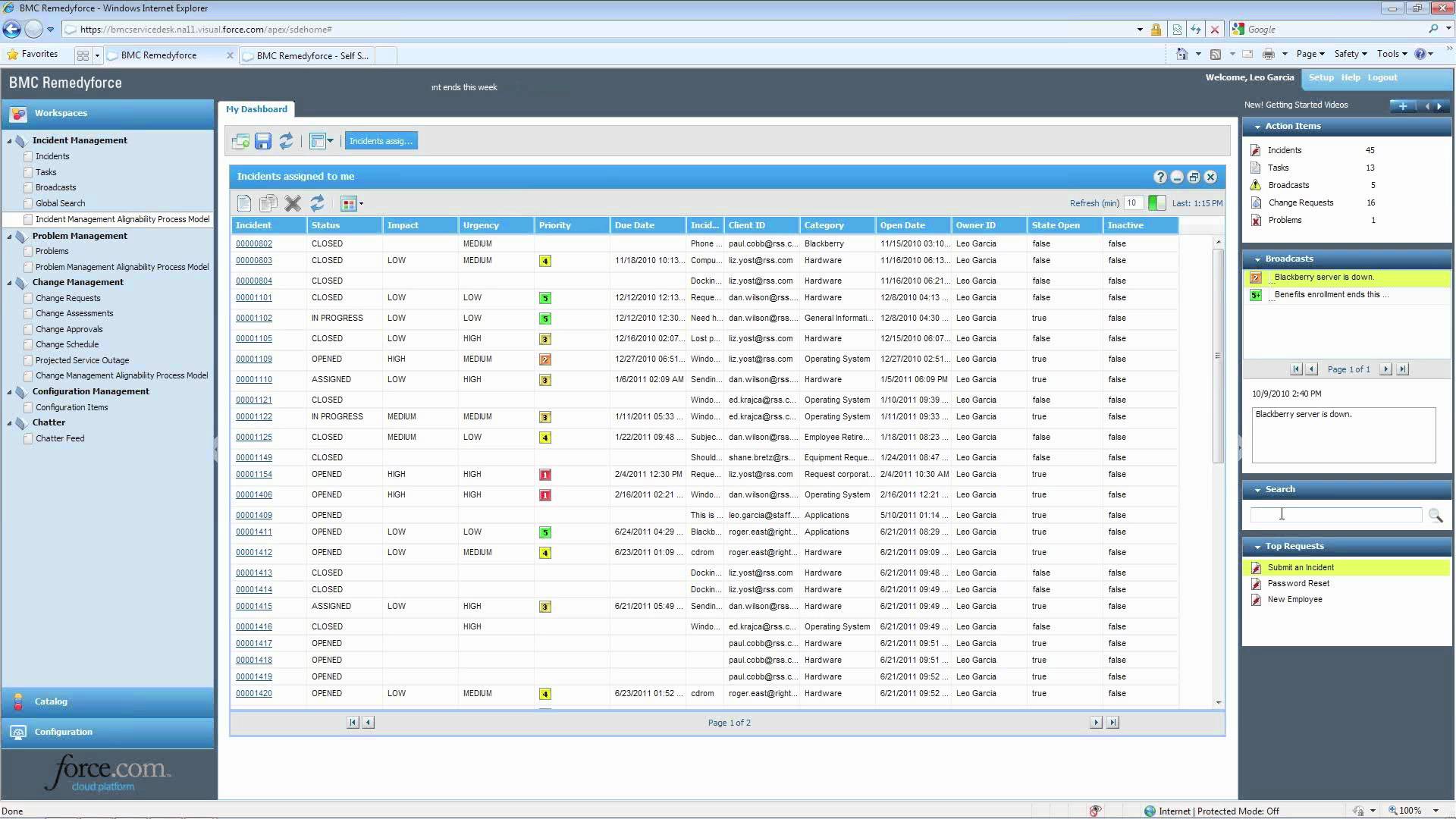Create a new incident with the blank page icon
This screenshot has width=1456, height=819.
[244, 203]
